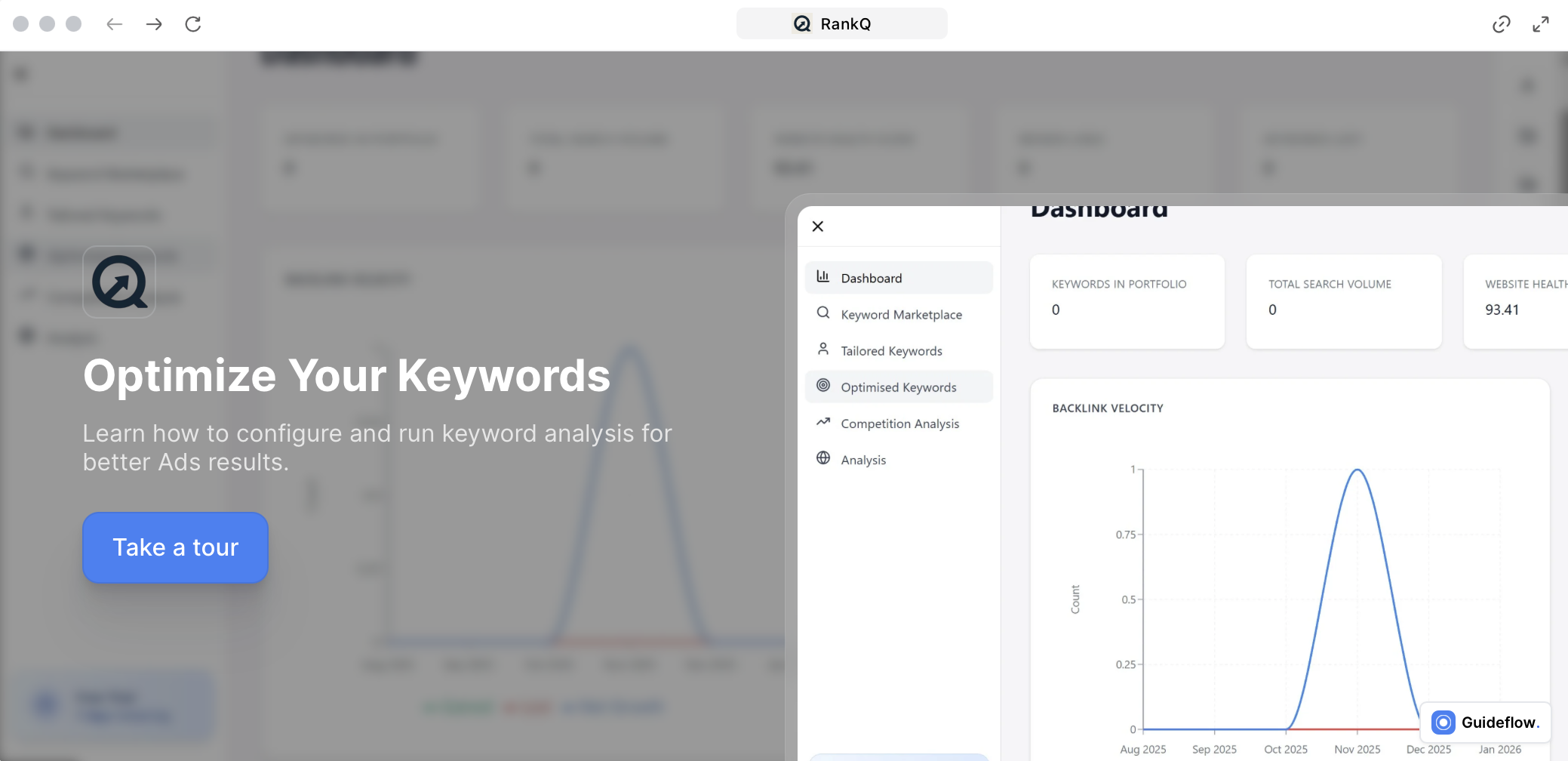The height and width of the screenshot is (761, 1568).
Task: Open the Guideflow badge link
Action: (1485, 722)
